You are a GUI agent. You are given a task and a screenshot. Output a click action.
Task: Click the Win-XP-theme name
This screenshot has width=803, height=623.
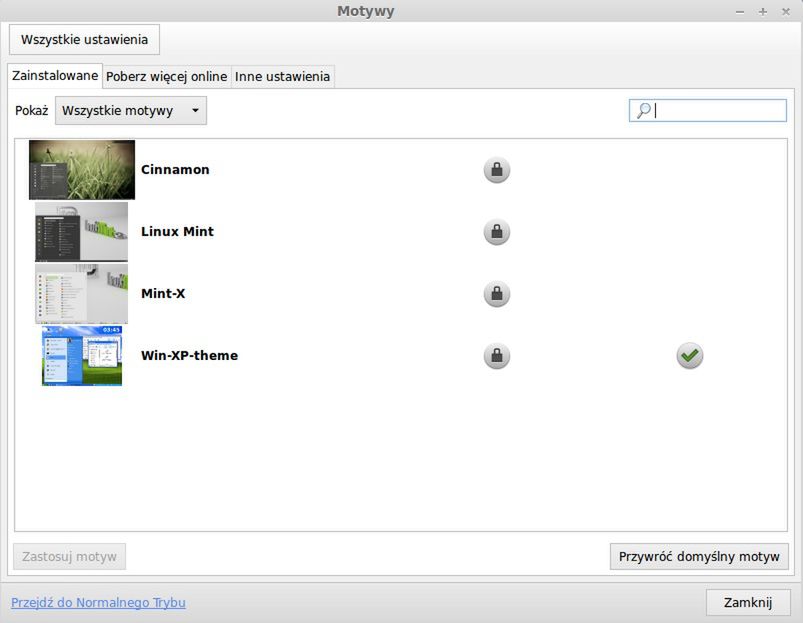click(x=189, y=355)
